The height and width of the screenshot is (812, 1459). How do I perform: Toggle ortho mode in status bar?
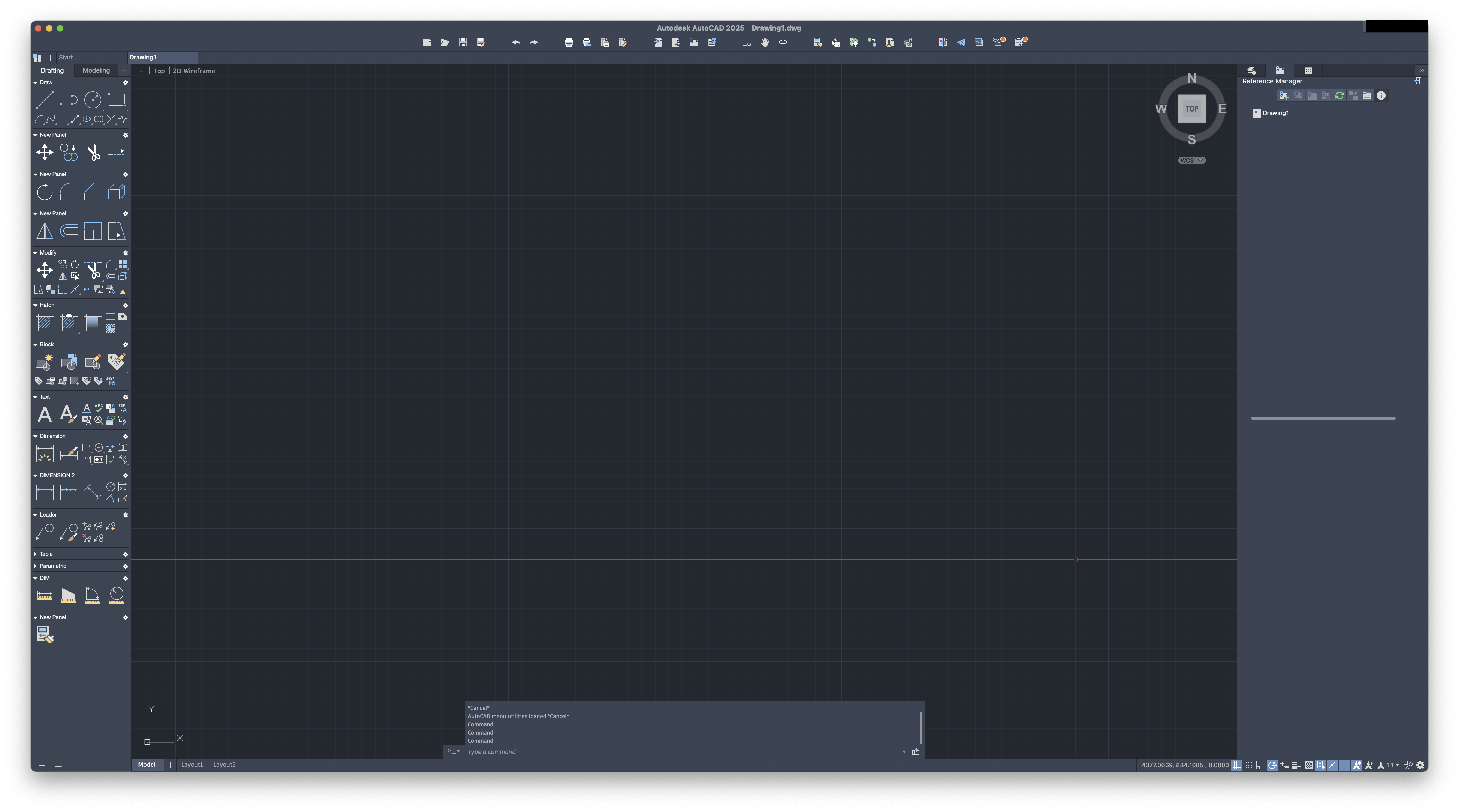(x=1261, y=765)
